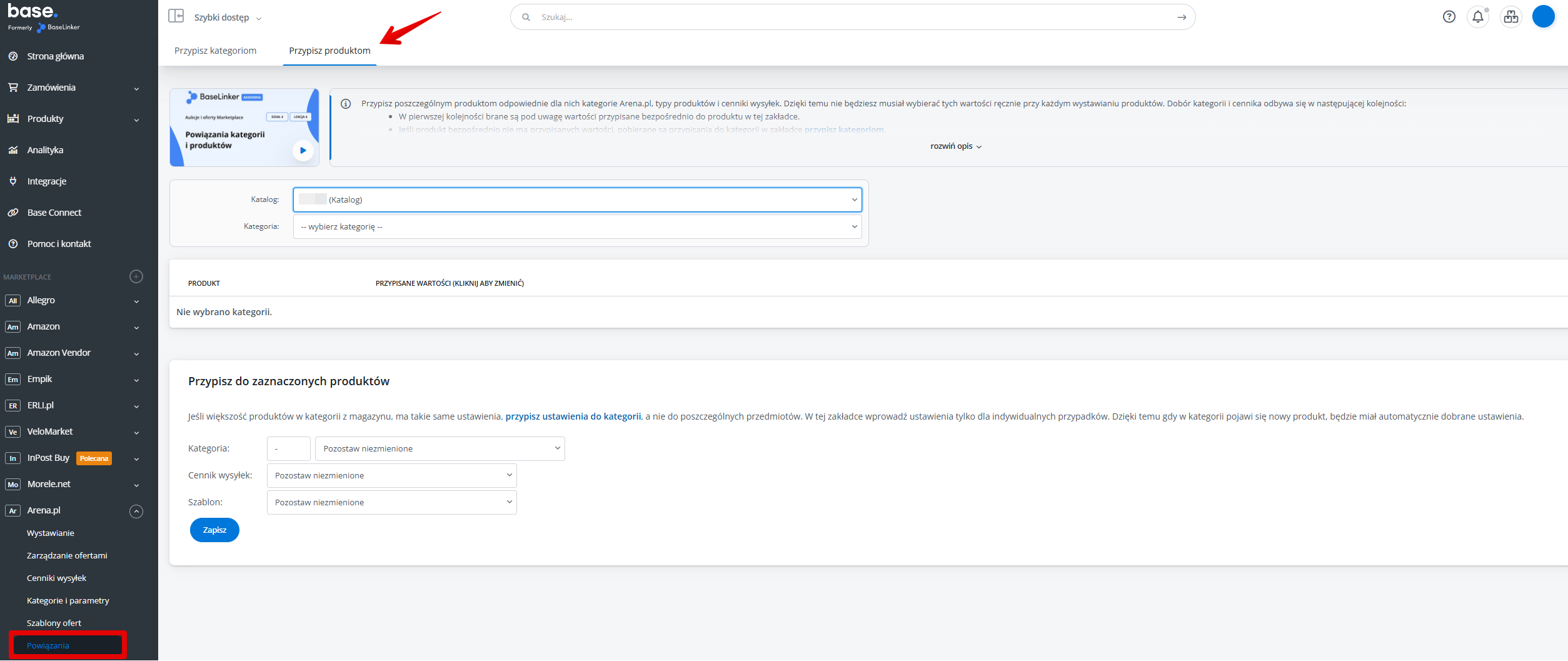1568x661 pixels.
Task: Click the plus icon next to Marketplace
Action: pos(136,276)
